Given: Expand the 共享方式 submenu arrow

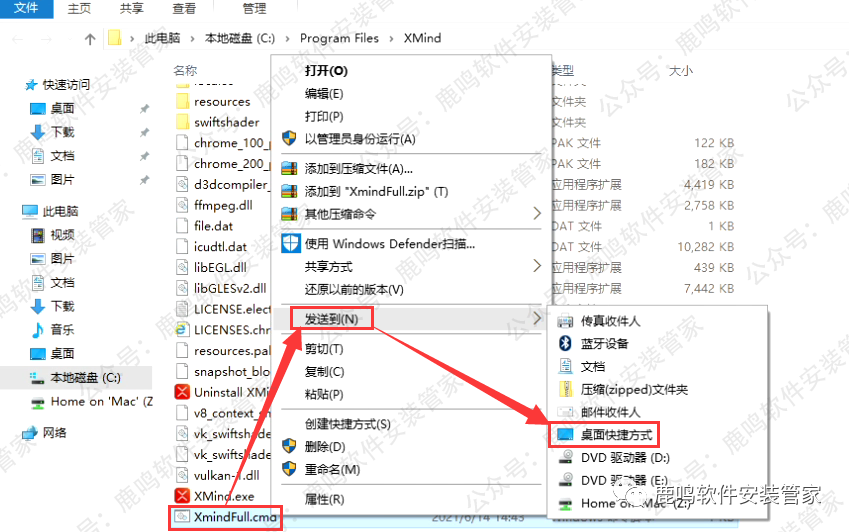Looking at the screenshot, I should pyautogui.click(x=537, y=266).
